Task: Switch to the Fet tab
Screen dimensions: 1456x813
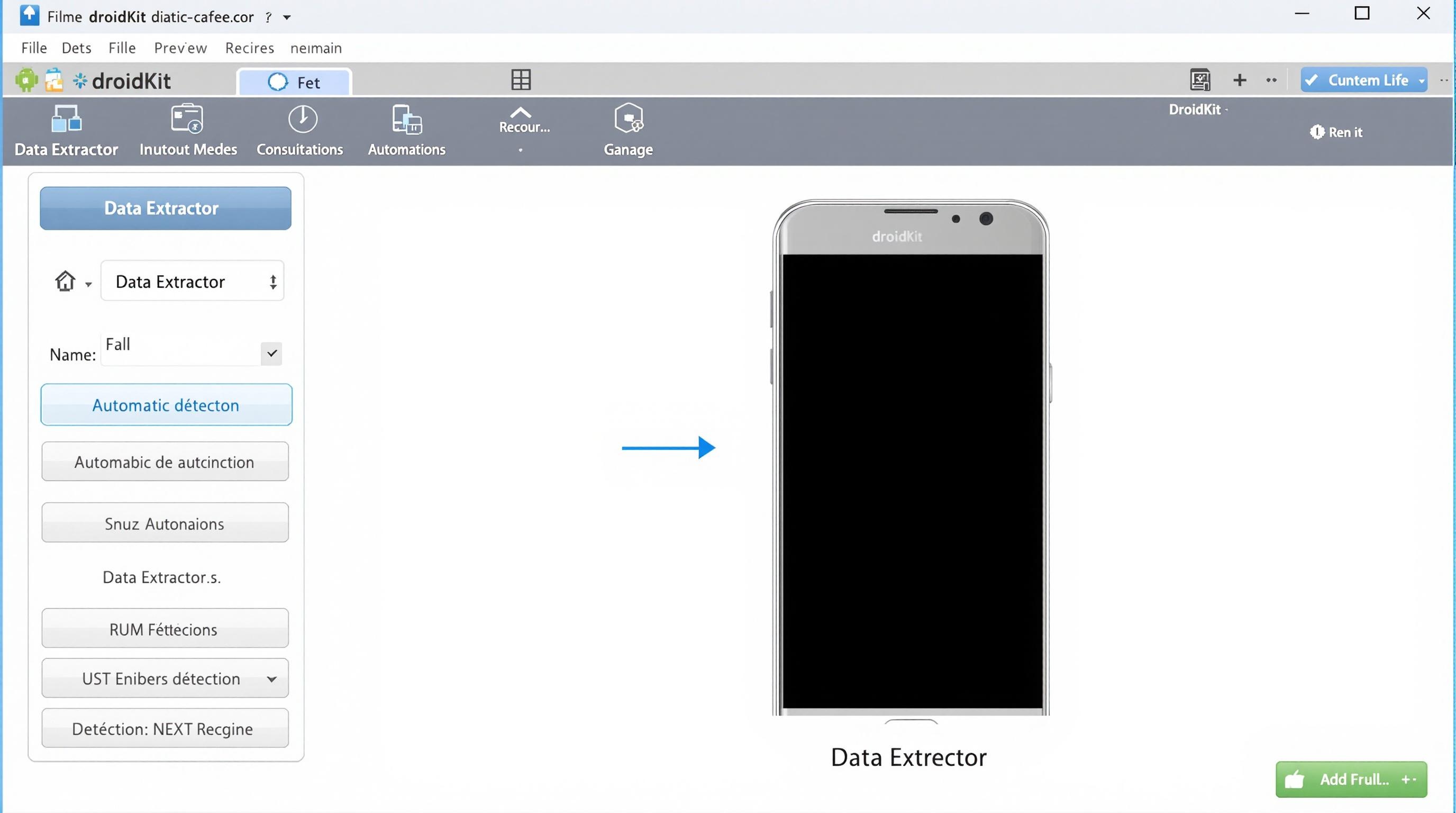Action: click(295, 82)
